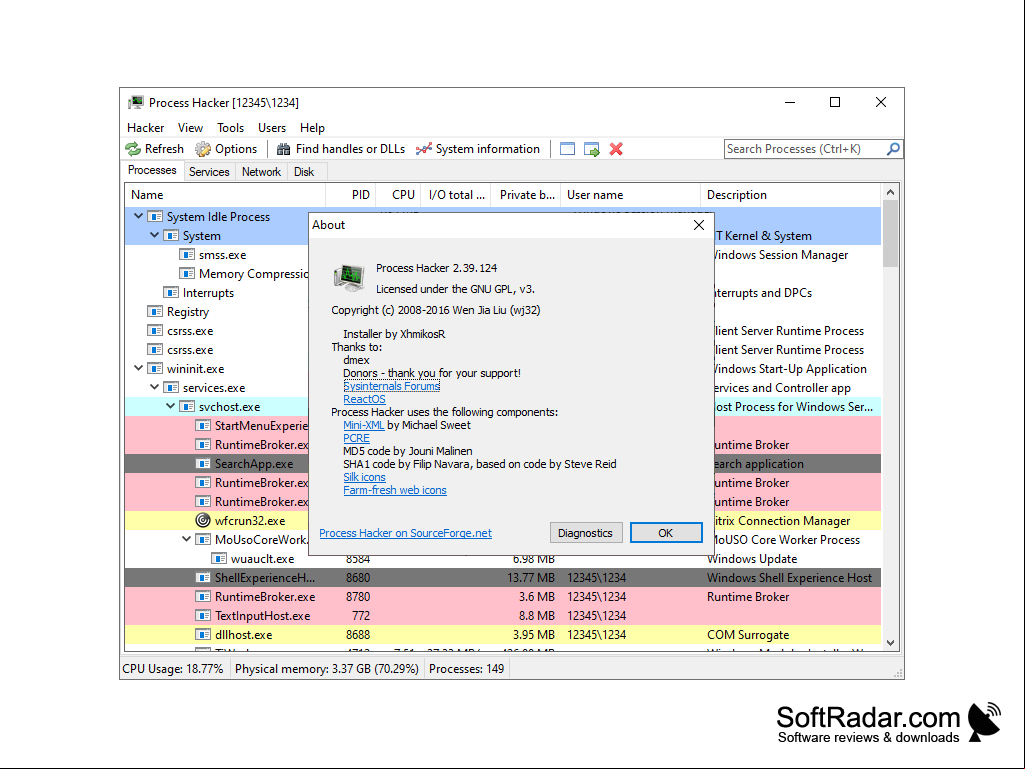Image resolution: width=1025 pixels, height=769 pixels.
Task: Click the scrollbar up arrow
Action: tap(890, 192)
